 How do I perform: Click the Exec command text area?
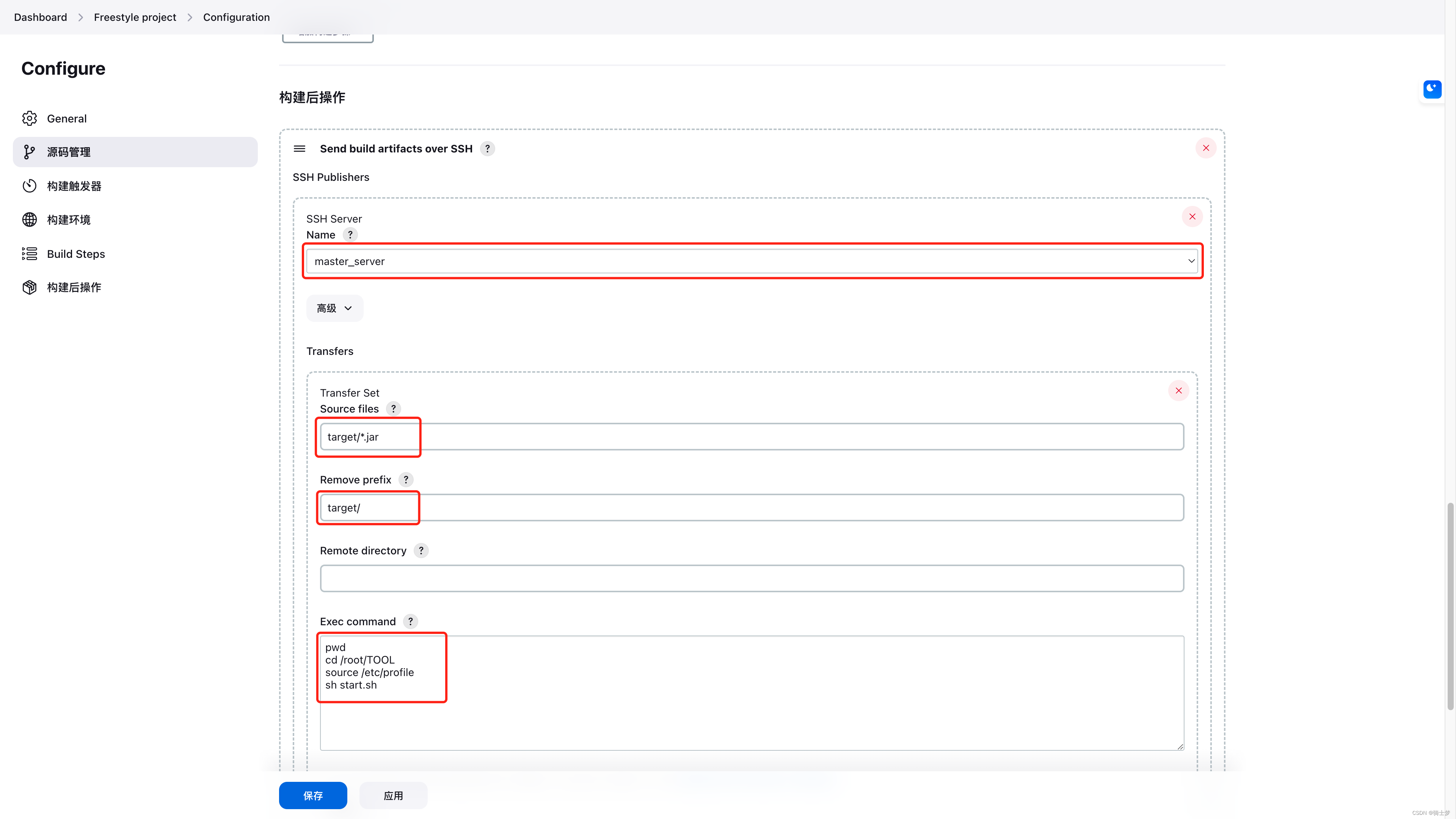point(752,693)
